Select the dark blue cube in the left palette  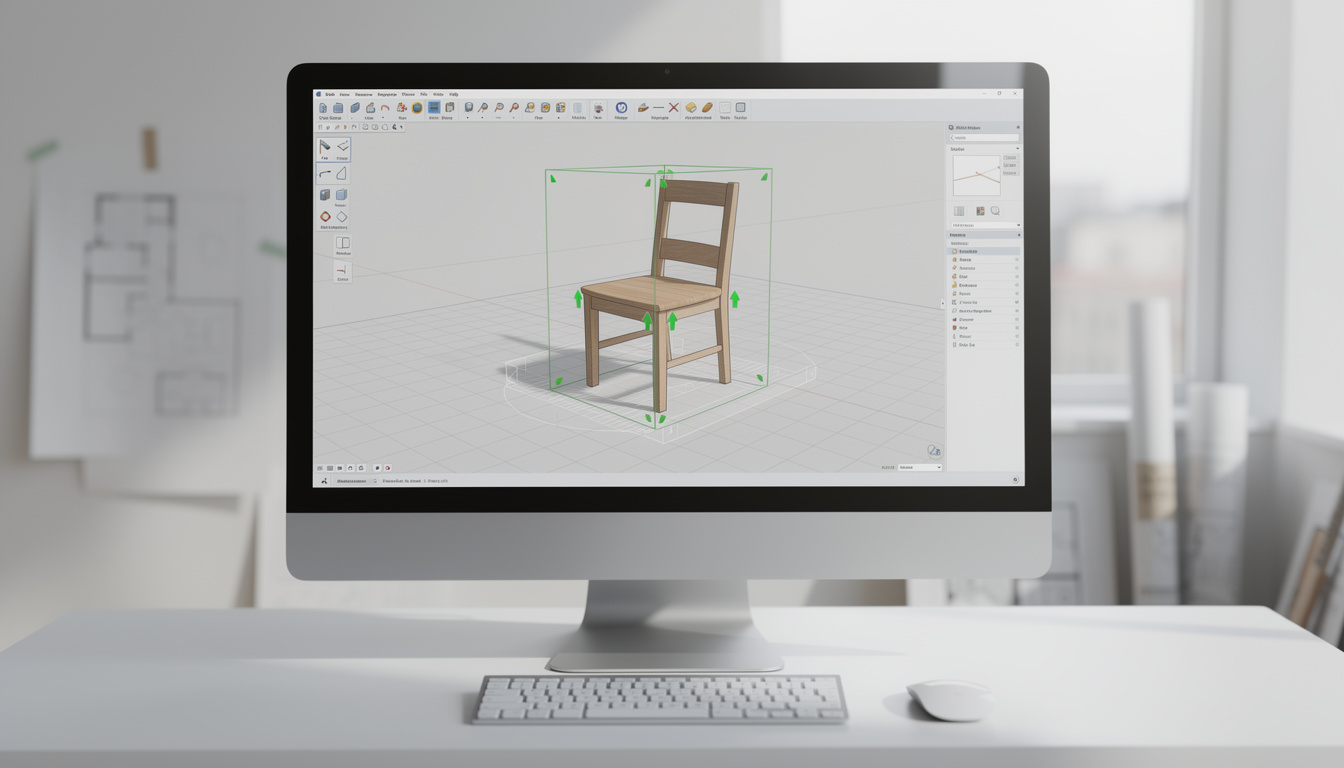click(x=324, y=194)
